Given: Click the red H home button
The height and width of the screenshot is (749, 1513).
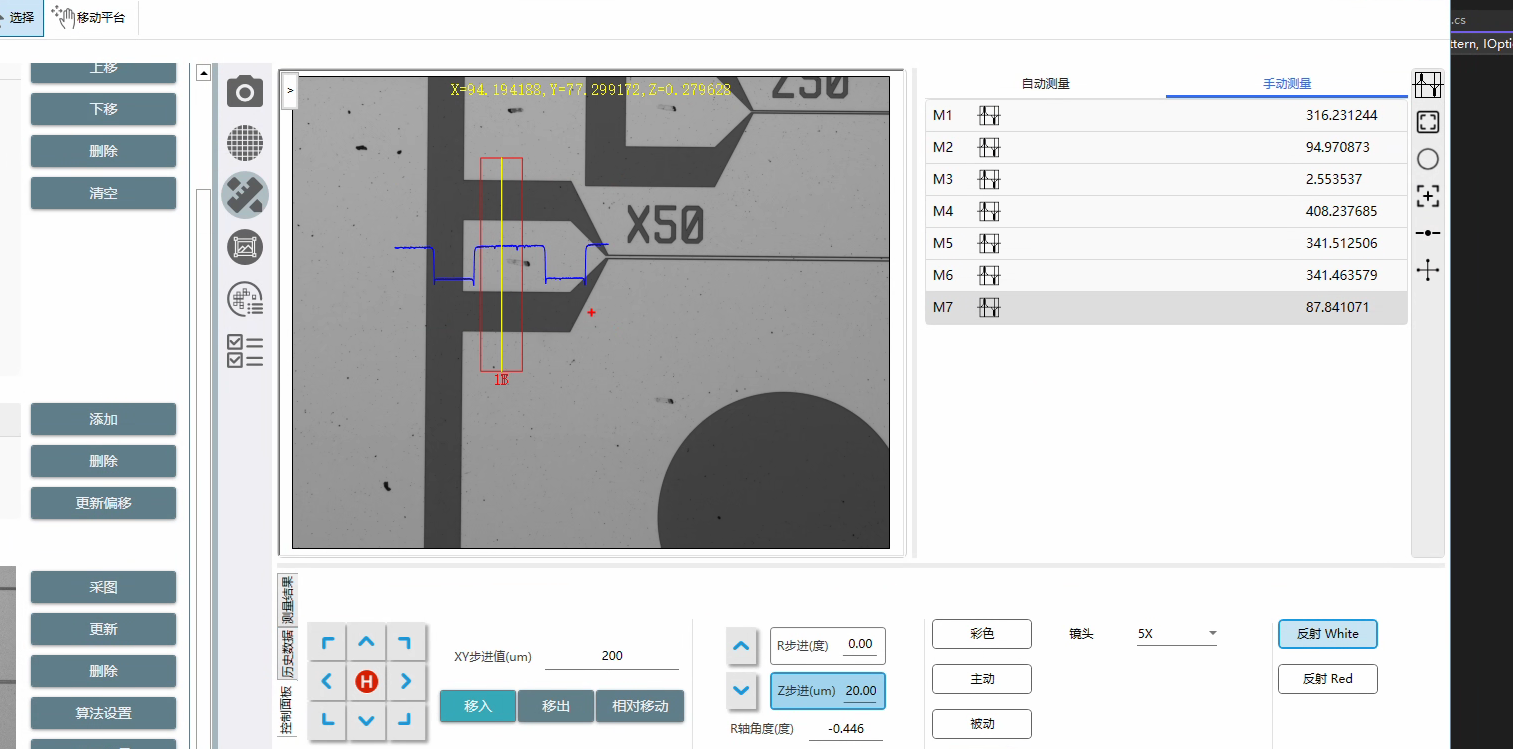Looking at the screenshot, I should pos(366,682).
